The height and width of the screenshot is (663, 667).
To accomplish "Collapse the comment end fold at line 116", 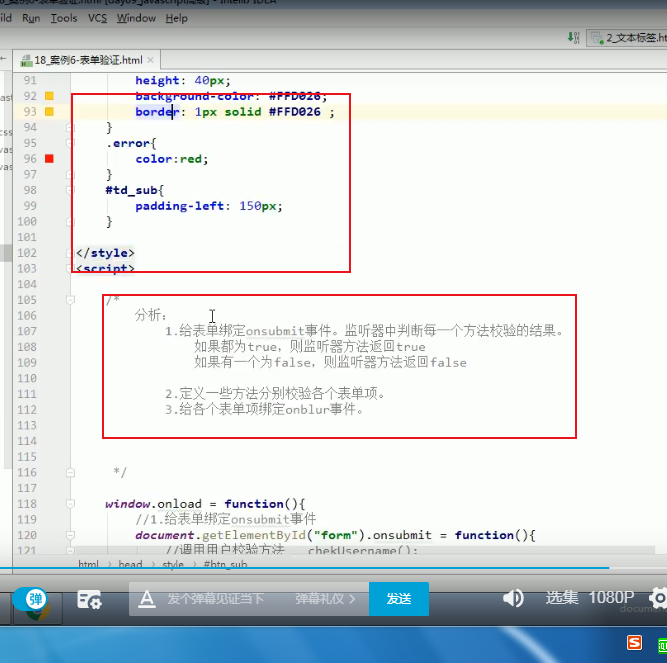I will point(71,472).
